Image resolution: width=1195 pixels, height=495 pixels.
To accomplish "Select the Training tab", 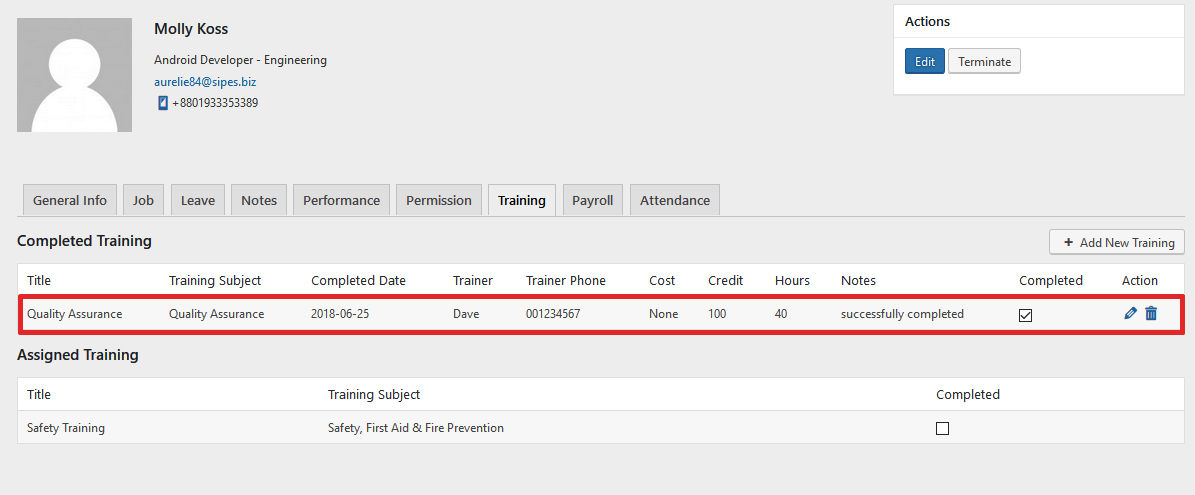I will [x=522, y=200].
